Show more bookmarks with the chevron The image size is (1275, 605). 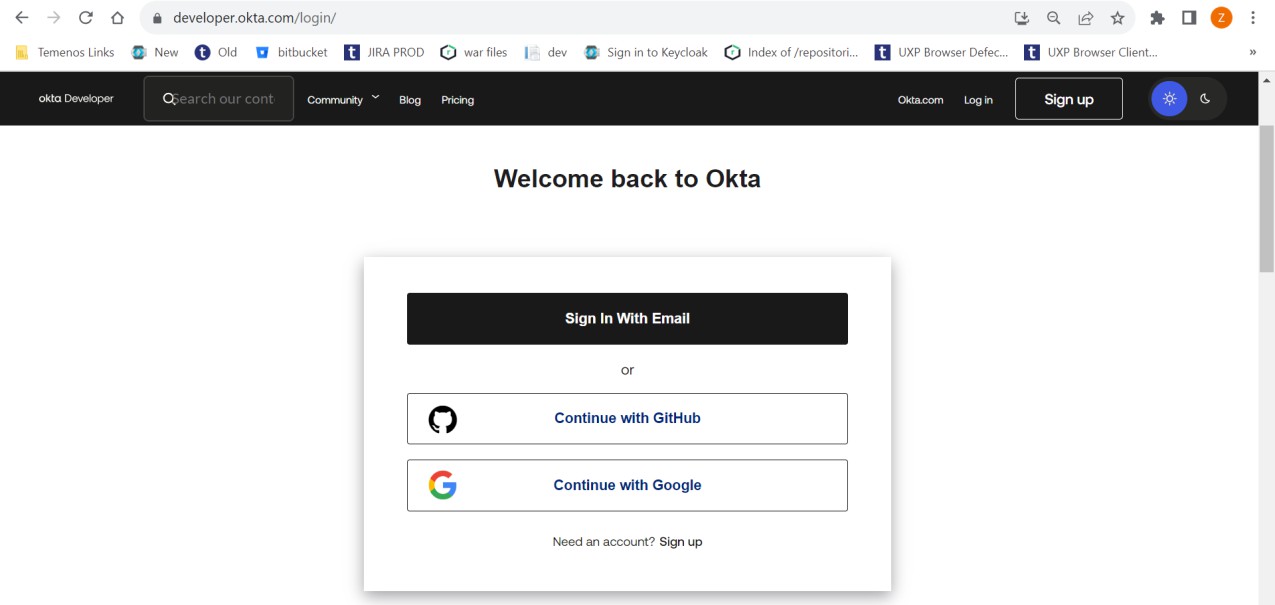[x=1252, y=52]
